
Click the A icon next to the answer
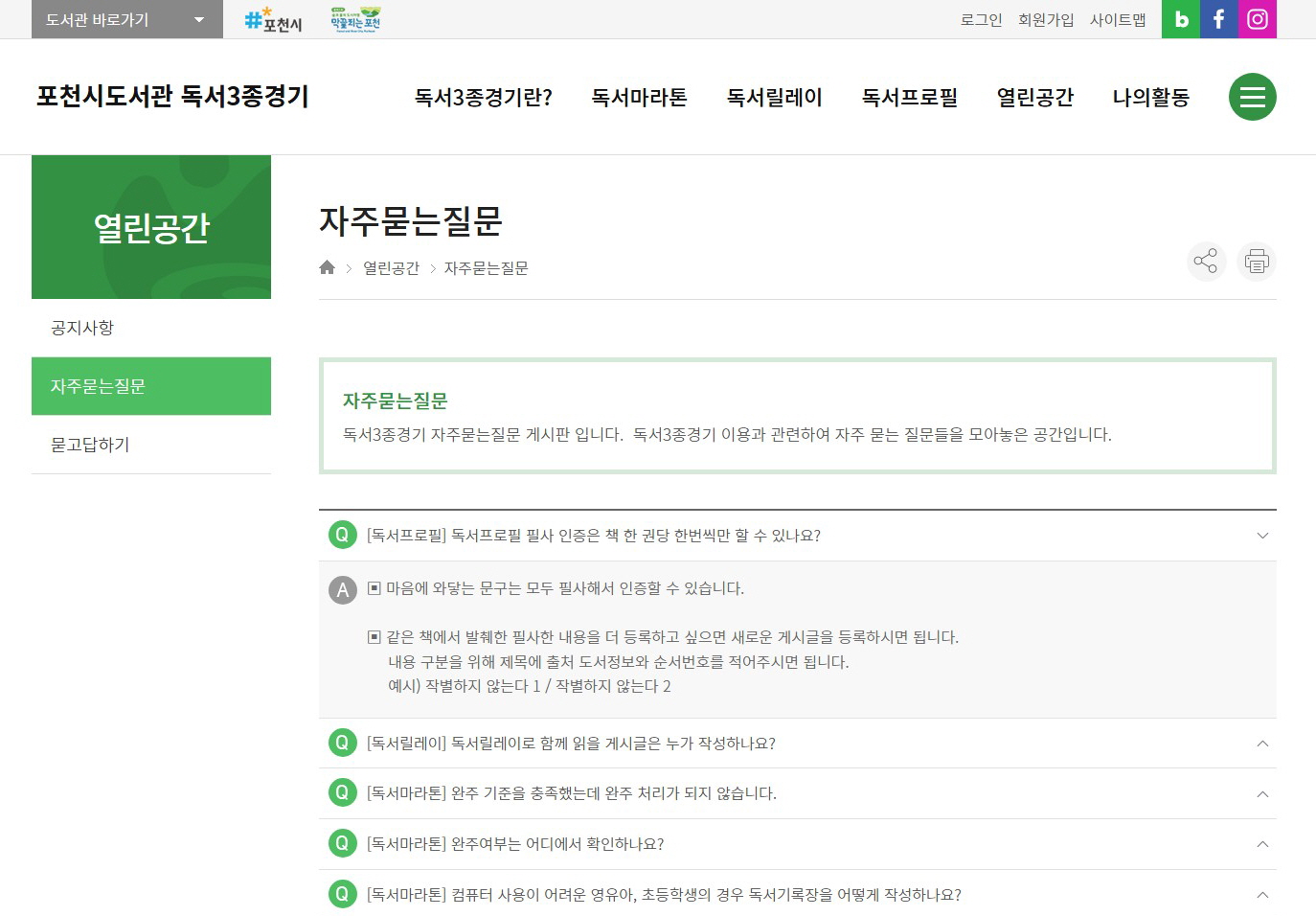pyautogui.click(x=342, y=589)
